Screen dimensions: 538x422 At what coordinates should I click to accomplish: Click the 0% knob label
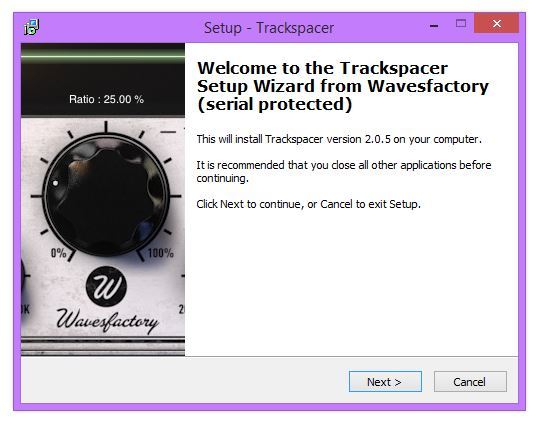point(58,253)
